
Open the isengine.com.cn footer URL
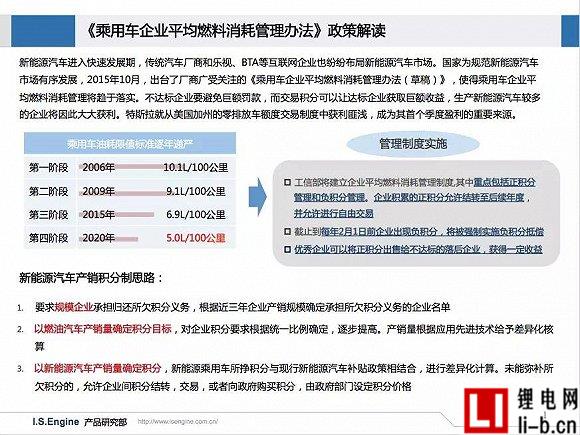click(178, 421)
